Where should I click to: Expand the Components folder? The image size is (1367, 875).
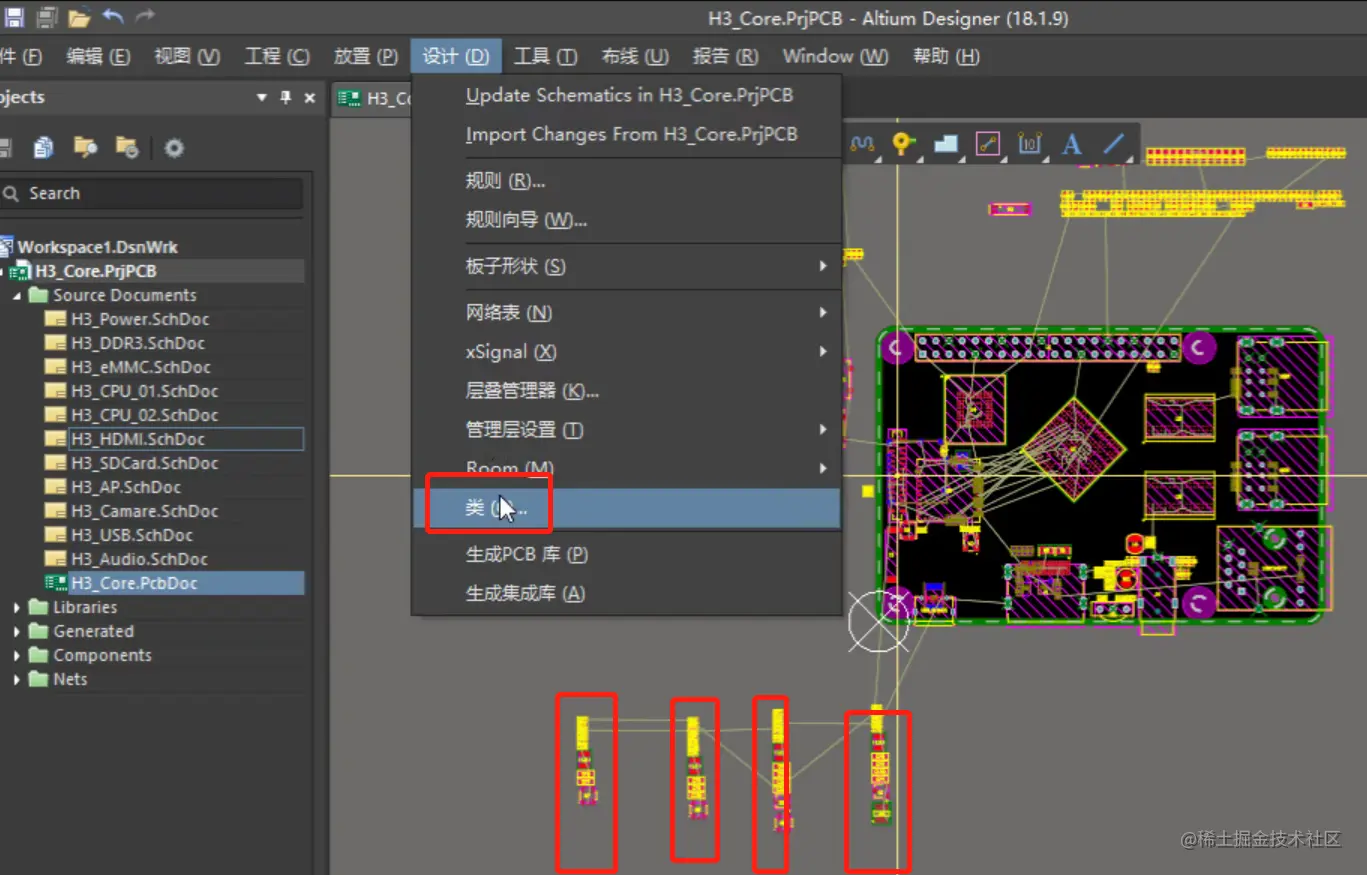[17, 655]
